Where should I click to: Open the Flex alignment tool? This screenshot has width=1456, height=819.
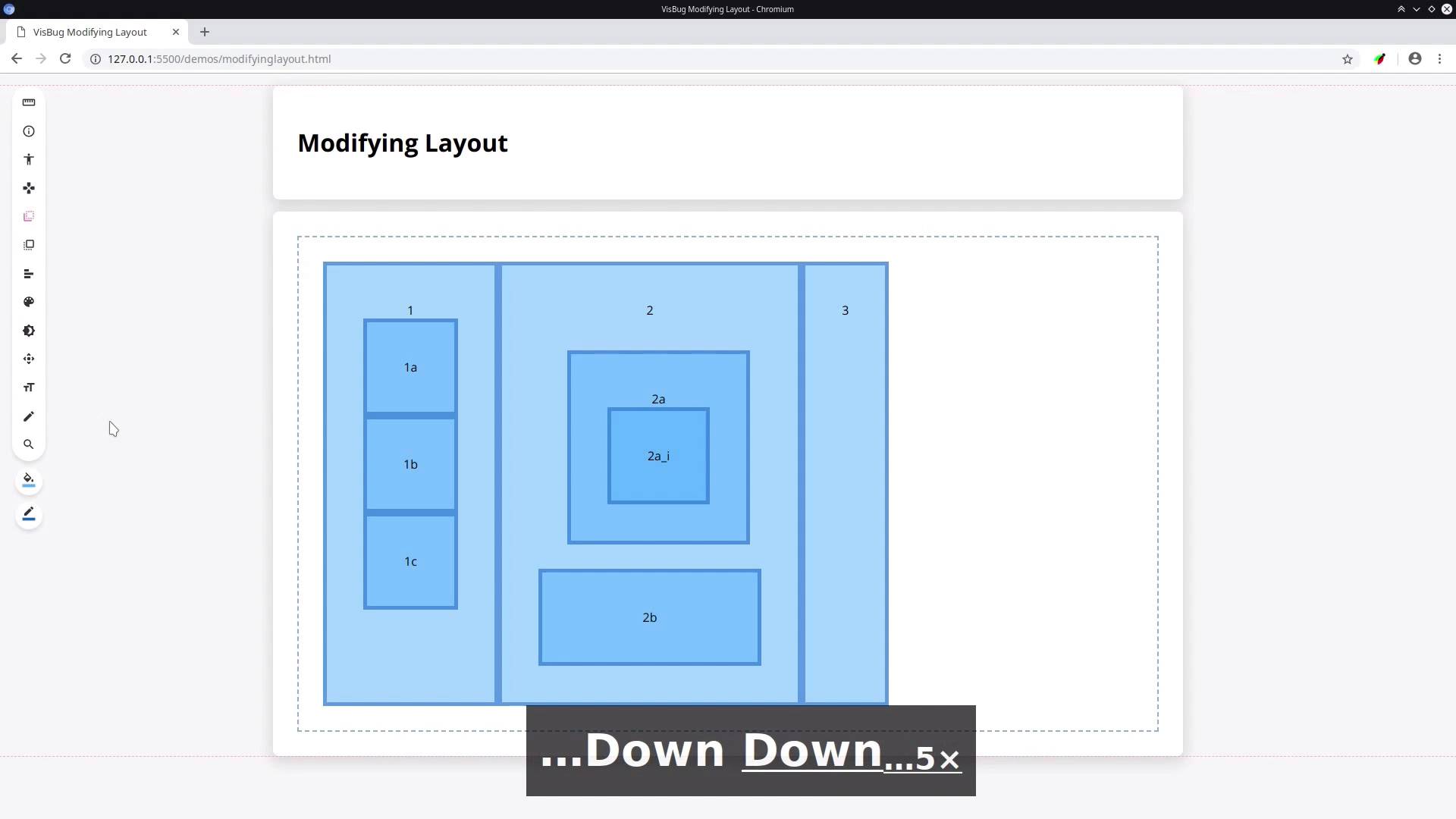(29, 274)
